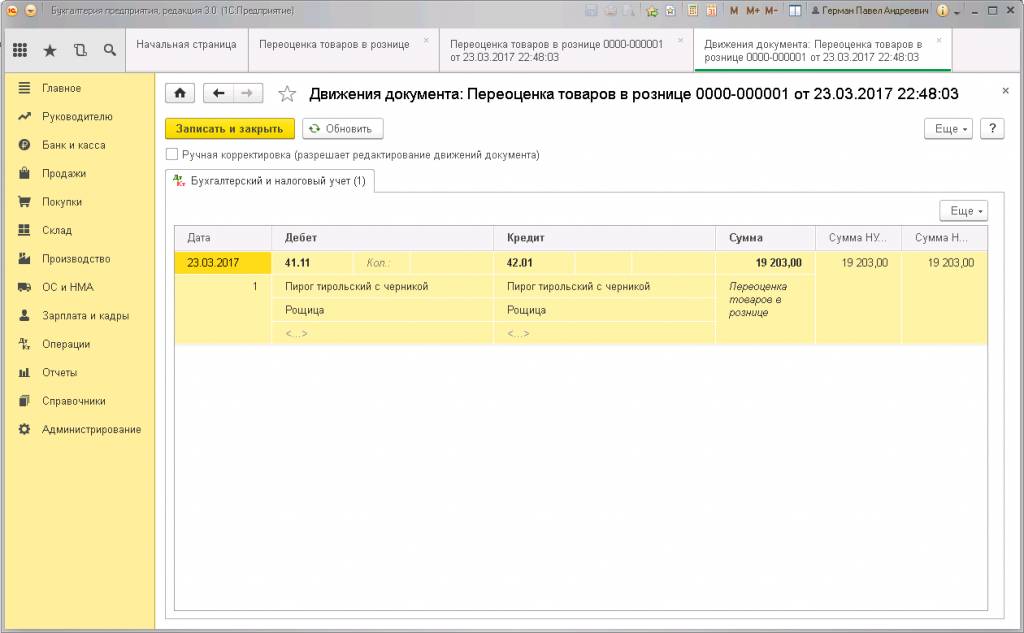
Task: Click credit subconto Рощица
Action: (604, 310)
